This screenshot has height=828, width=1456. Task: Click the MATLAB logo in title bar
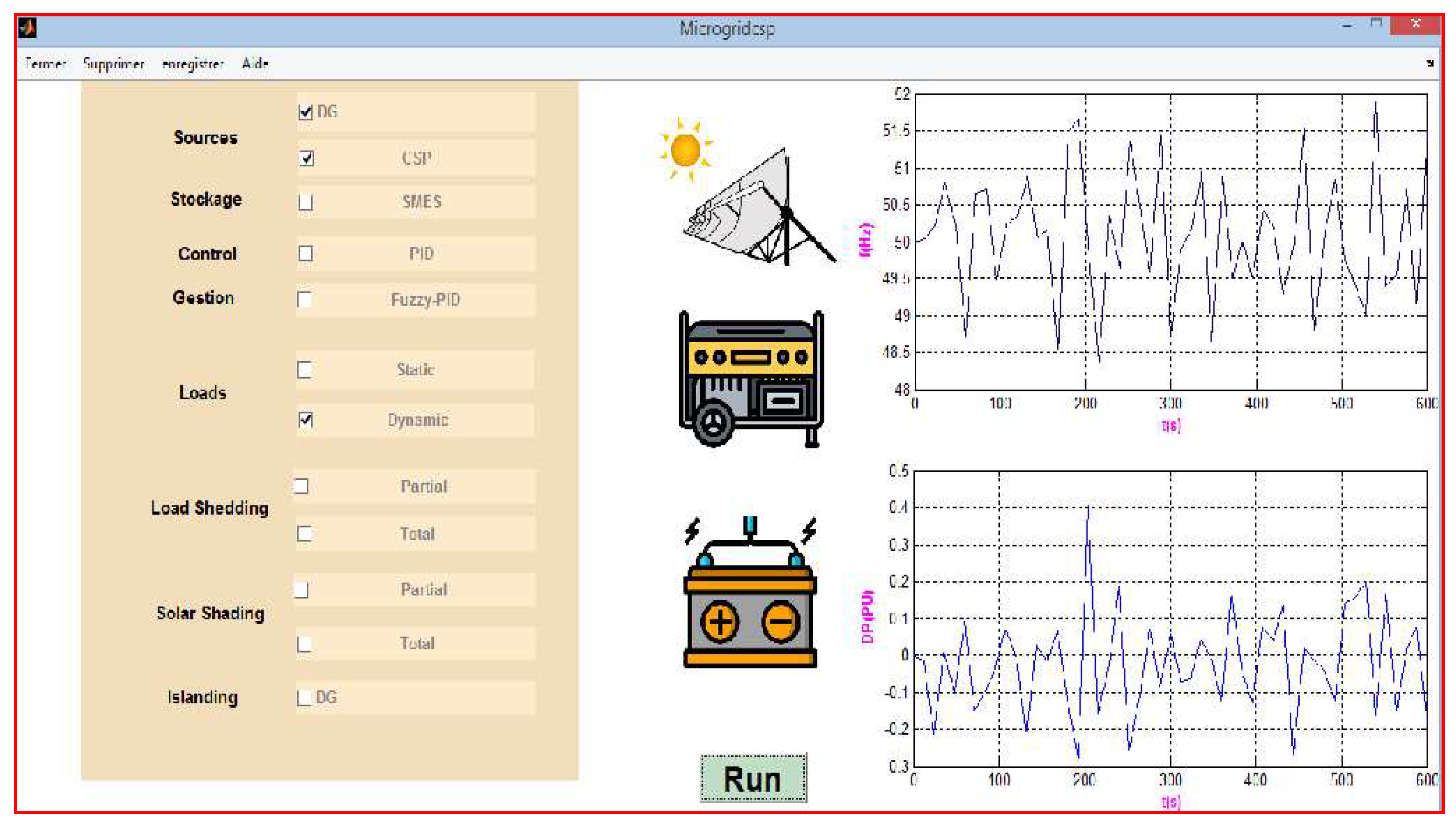pyautogui.click(x=28, y=27)
